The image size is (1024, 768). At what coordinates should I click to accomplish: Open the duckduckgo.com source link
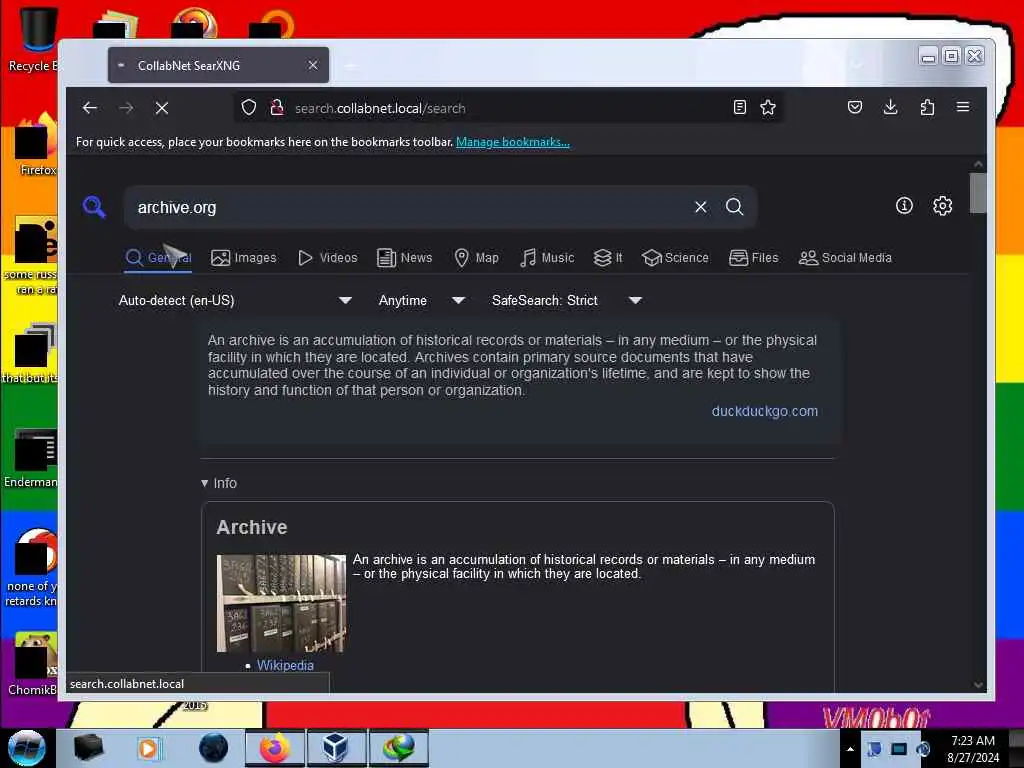[764, 411]
